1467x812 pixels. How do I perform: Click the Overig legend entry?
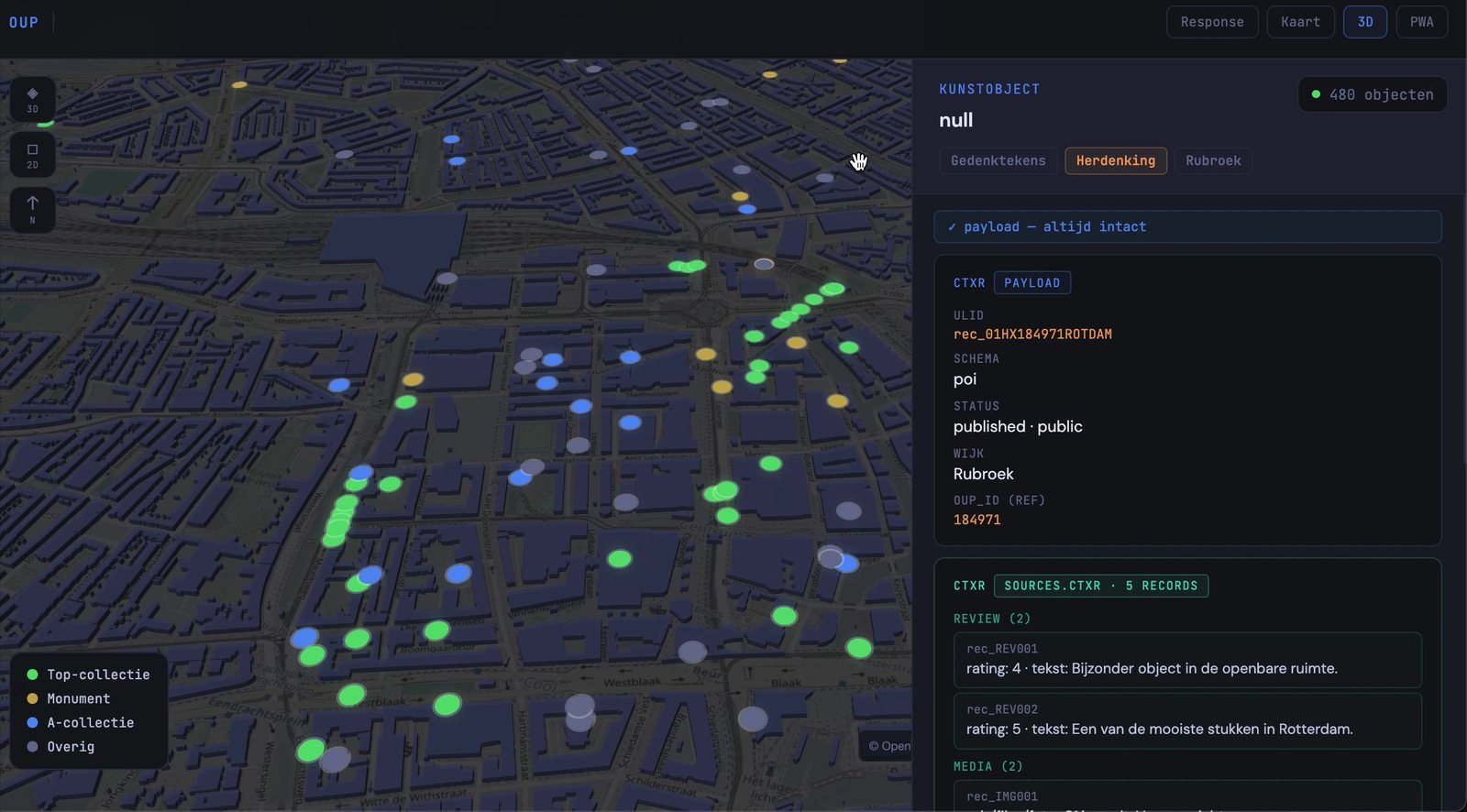(61, 746)
